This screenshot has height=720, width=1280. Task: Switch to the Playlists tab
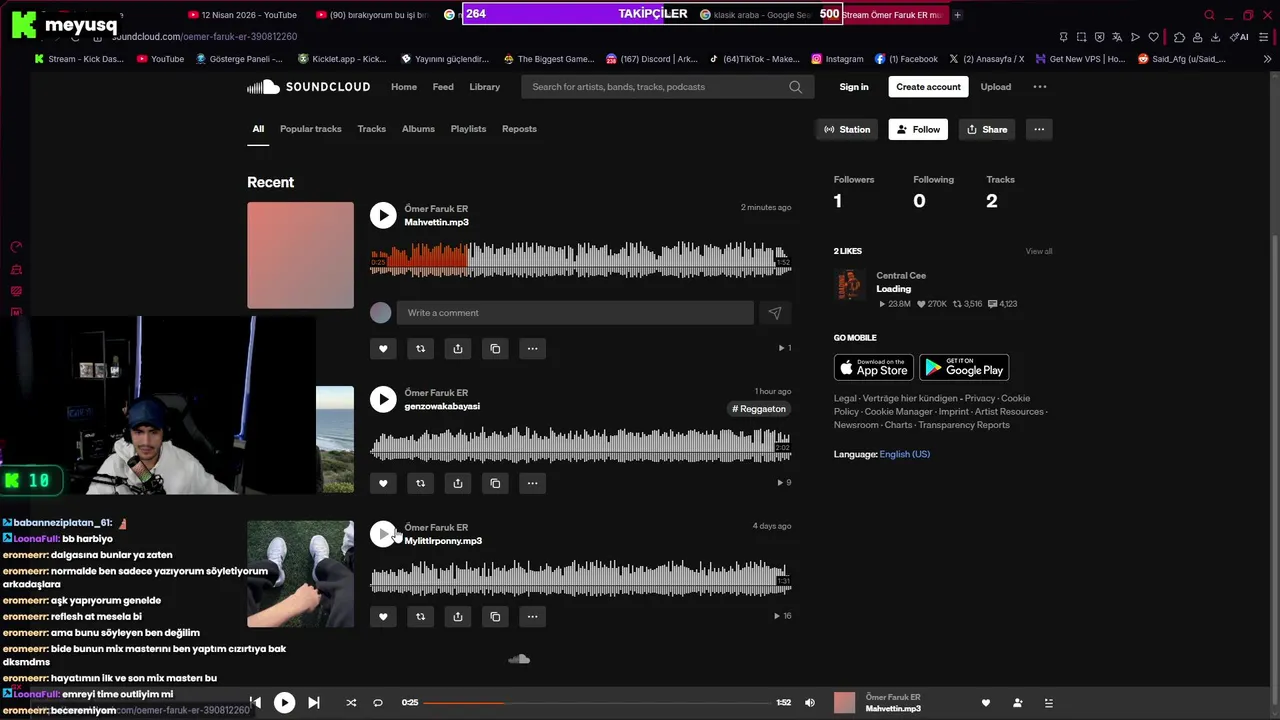coord(468,129)
